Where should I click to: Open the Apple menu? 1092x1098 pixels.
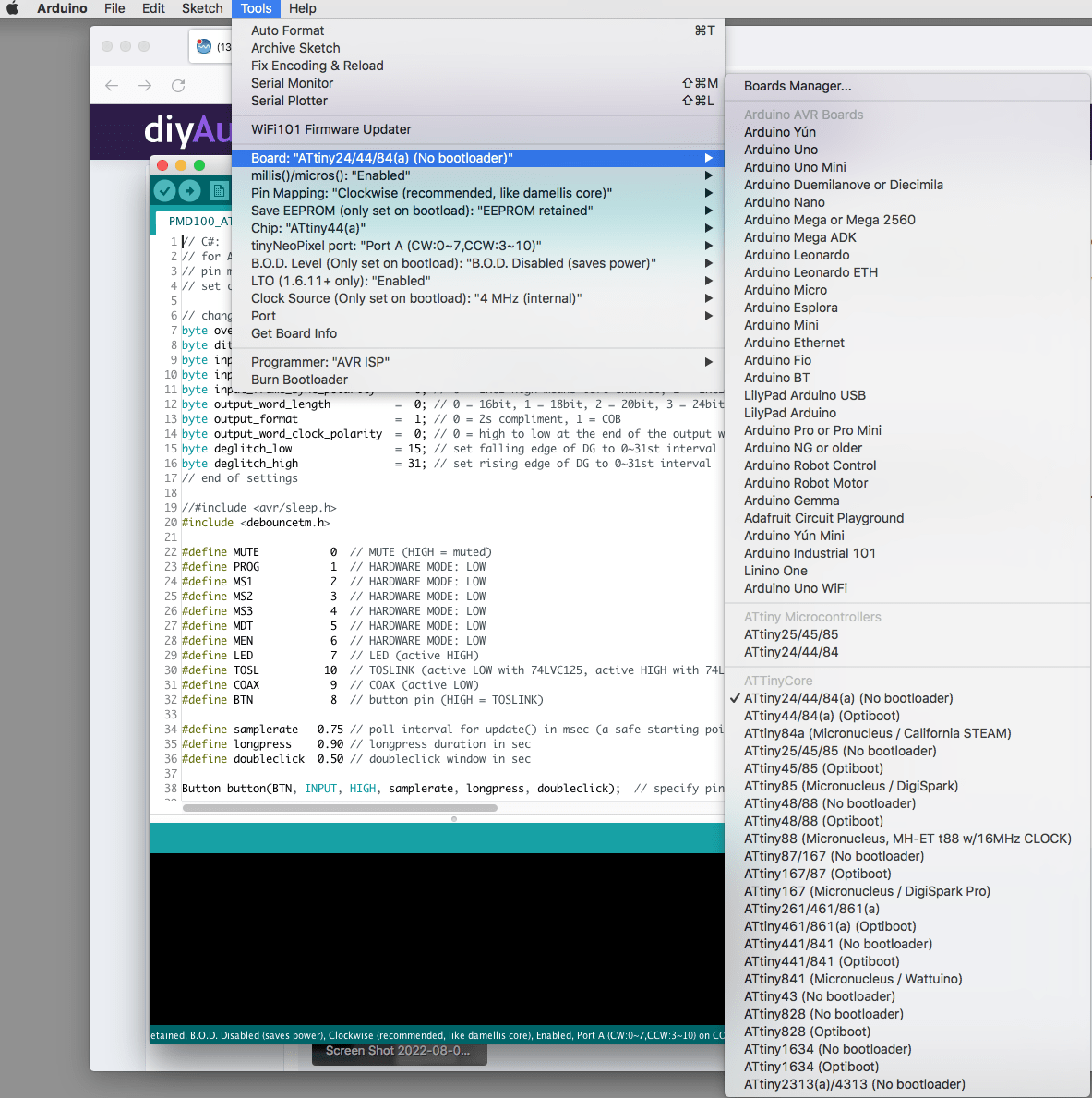tap(12, 8)
